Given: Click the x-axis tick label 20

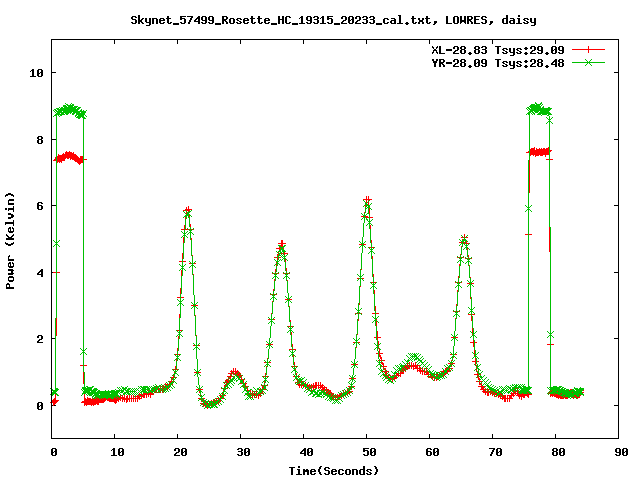Looking at the screenshot, I should (180, 452).
